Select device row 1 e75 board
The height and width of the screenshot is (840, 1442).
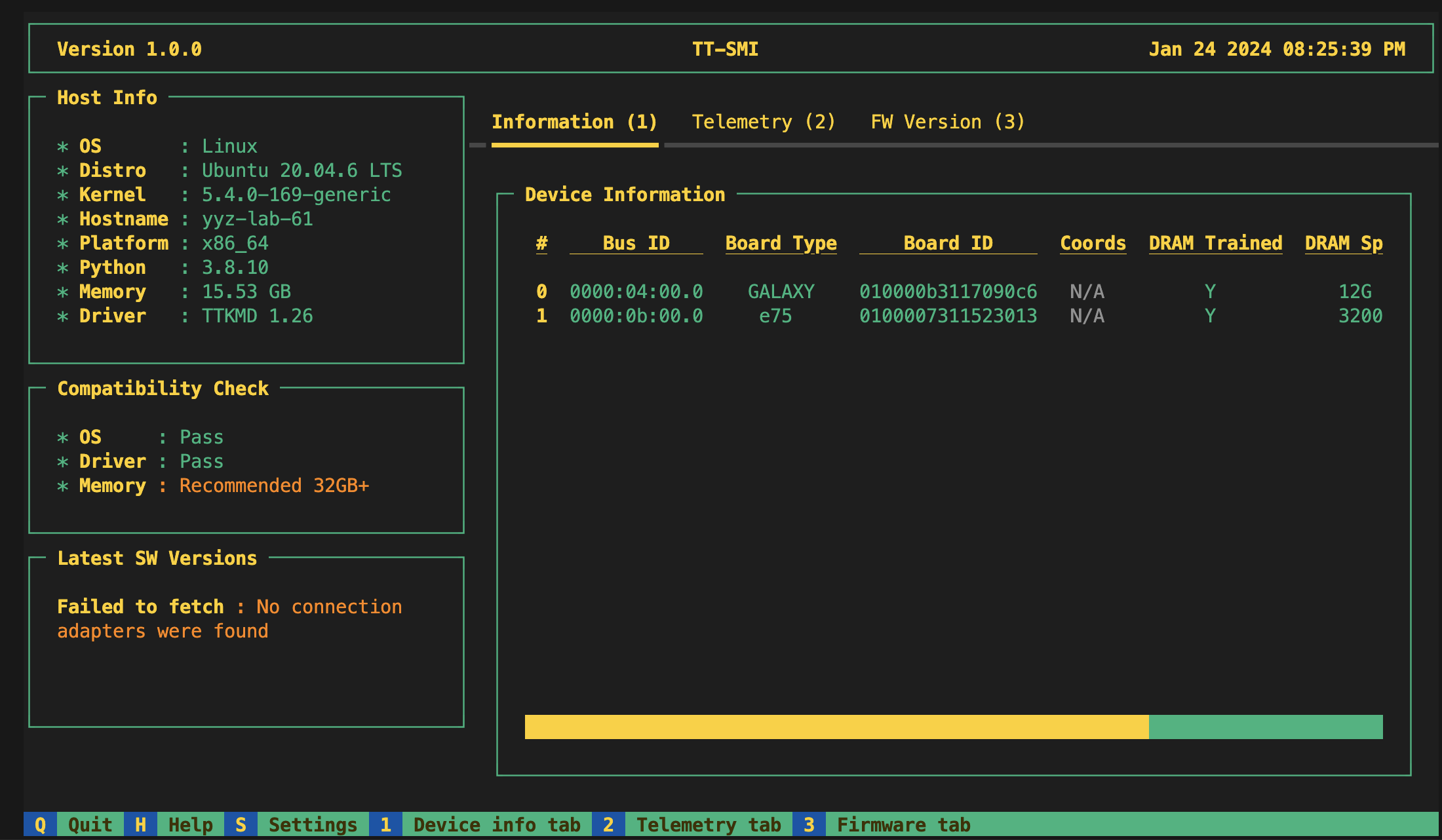click(775, 316)
